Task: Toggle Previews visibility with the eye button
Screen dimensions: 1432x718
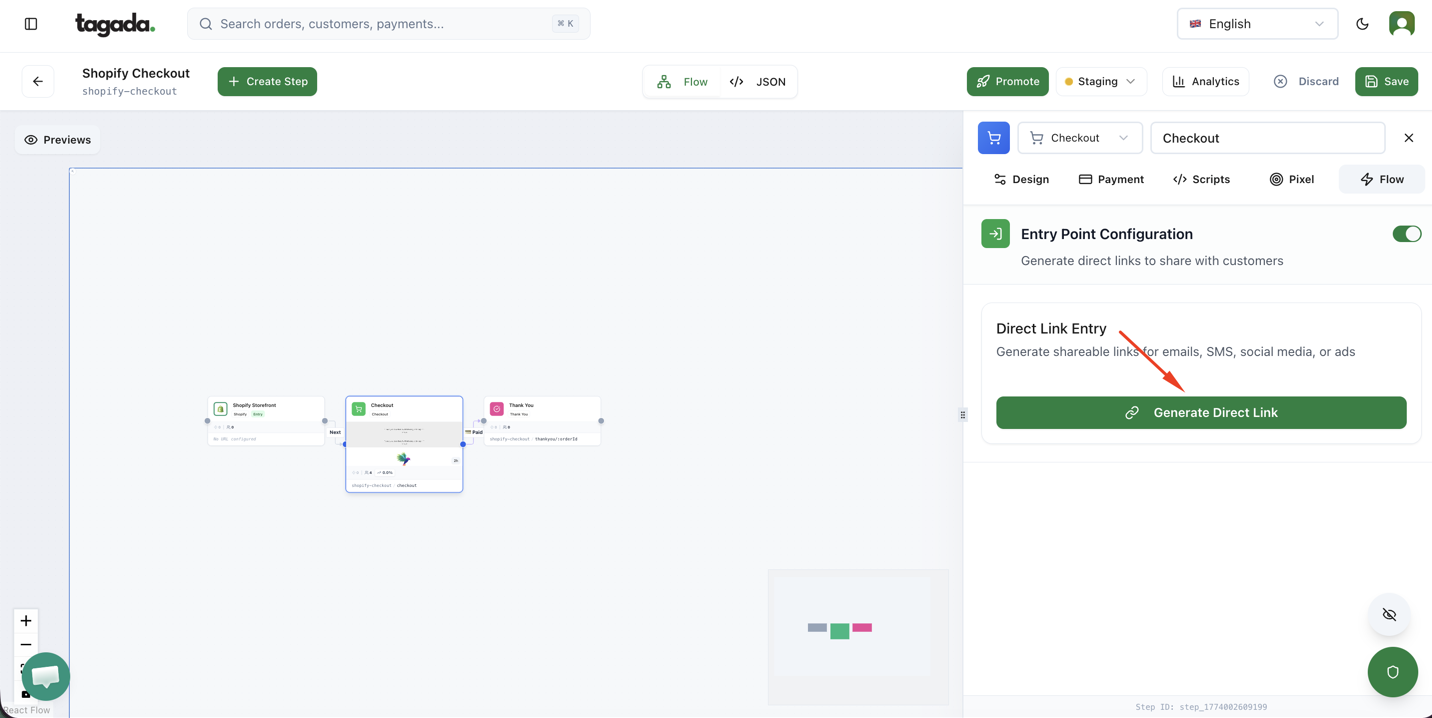Action: pos(58,140)
